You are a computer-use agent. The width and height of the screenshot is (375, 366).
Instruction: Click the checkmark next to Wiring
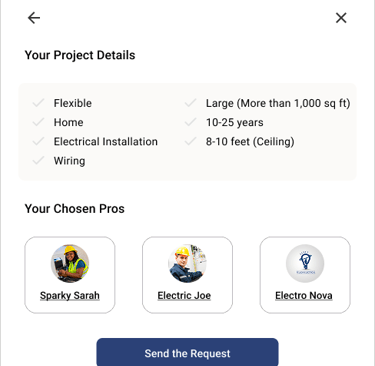coord(39,161)
